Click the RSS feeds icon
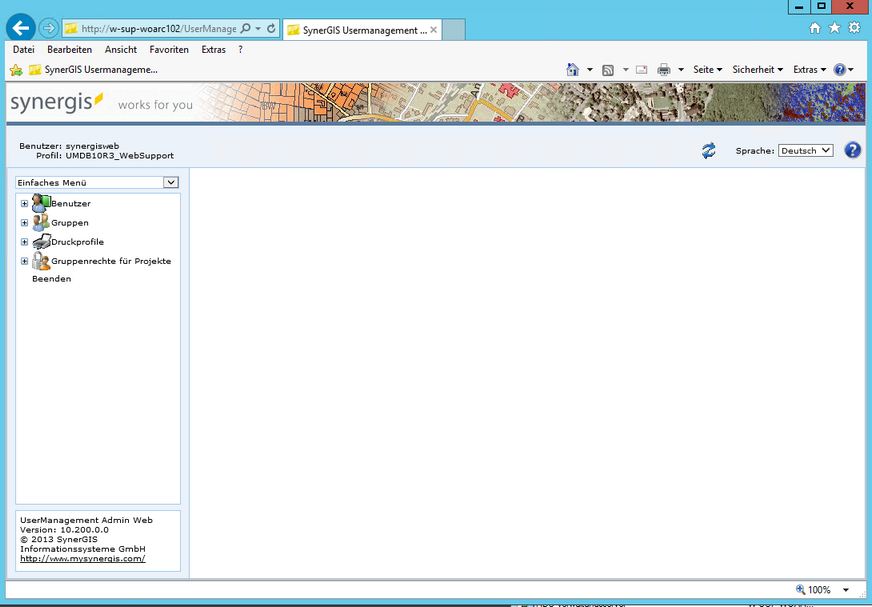 (607, 69)
